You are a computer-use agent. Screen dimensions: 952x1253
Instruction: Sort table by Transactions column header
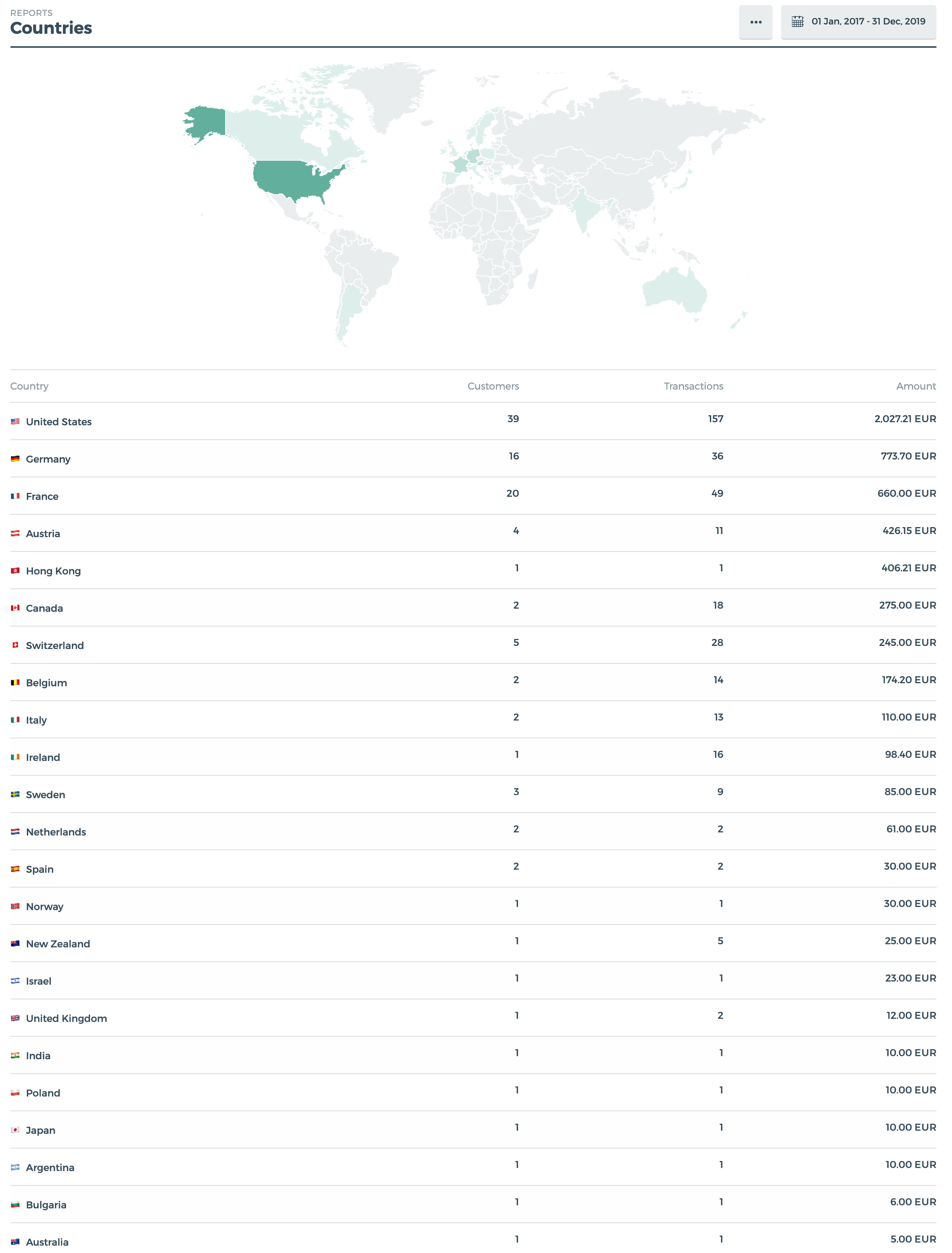(694, 386)
